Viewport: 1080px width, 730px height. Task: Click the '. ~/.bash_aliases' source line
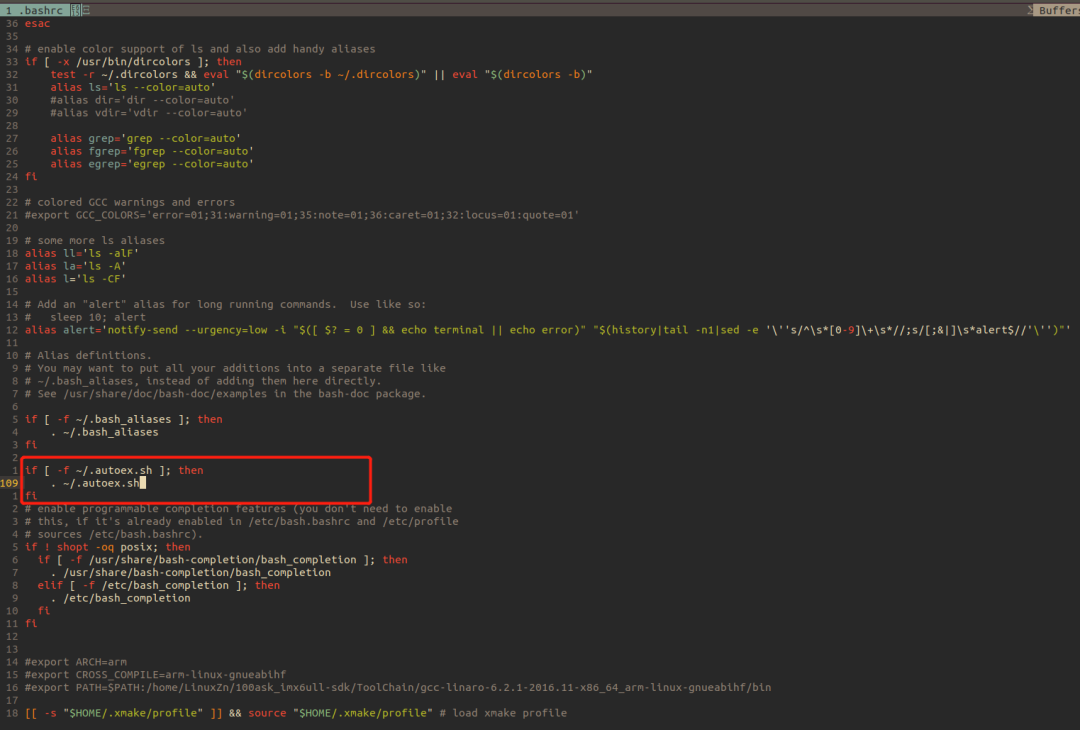tap(104, 432)
